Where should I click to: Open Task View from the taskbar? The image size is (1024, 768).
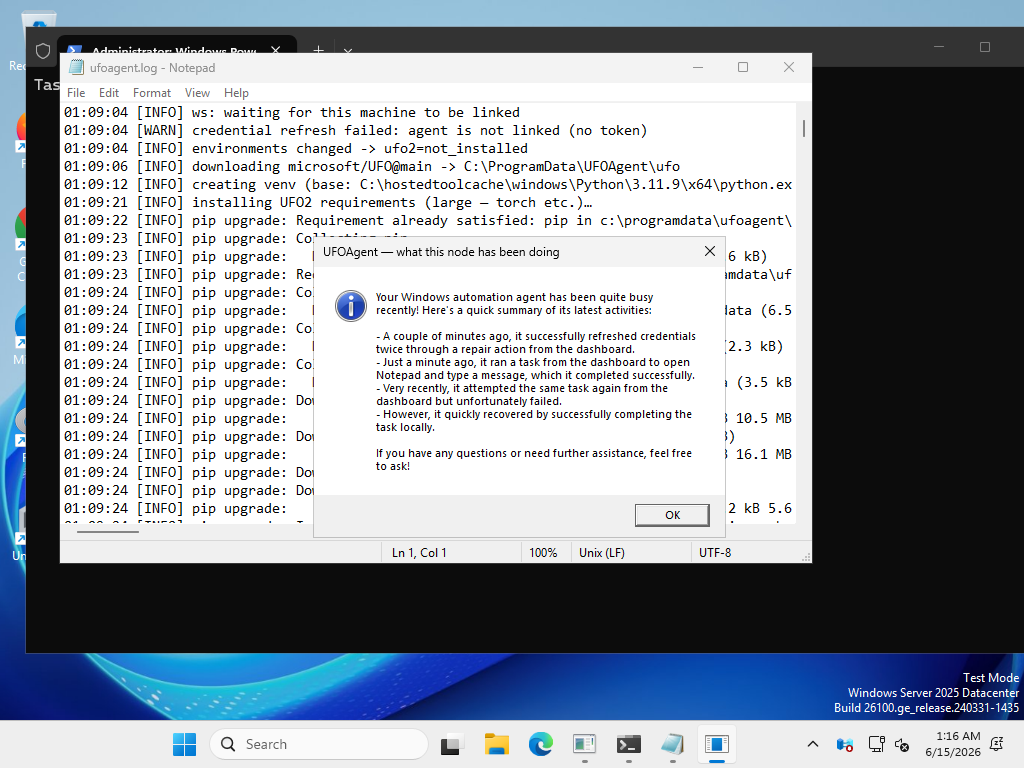click(451, 744)
